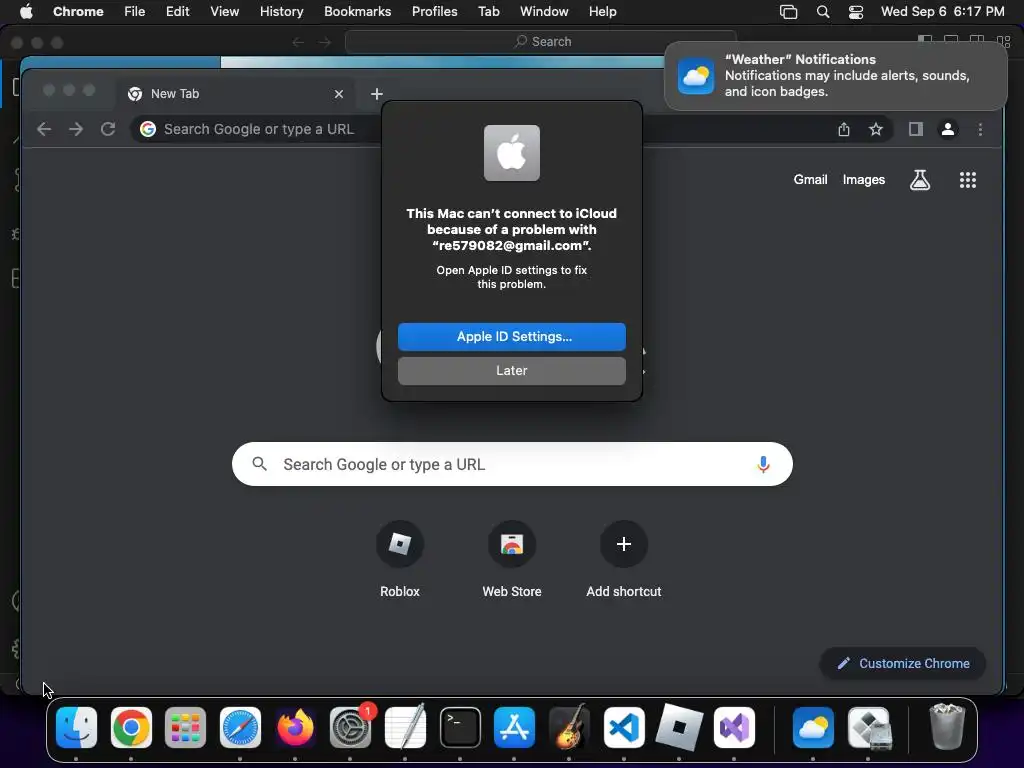Image resolution: width=1024 pixels, height=768 pixels.
Task: Open Gmail link on New Tab
Action: pos(810,180)
